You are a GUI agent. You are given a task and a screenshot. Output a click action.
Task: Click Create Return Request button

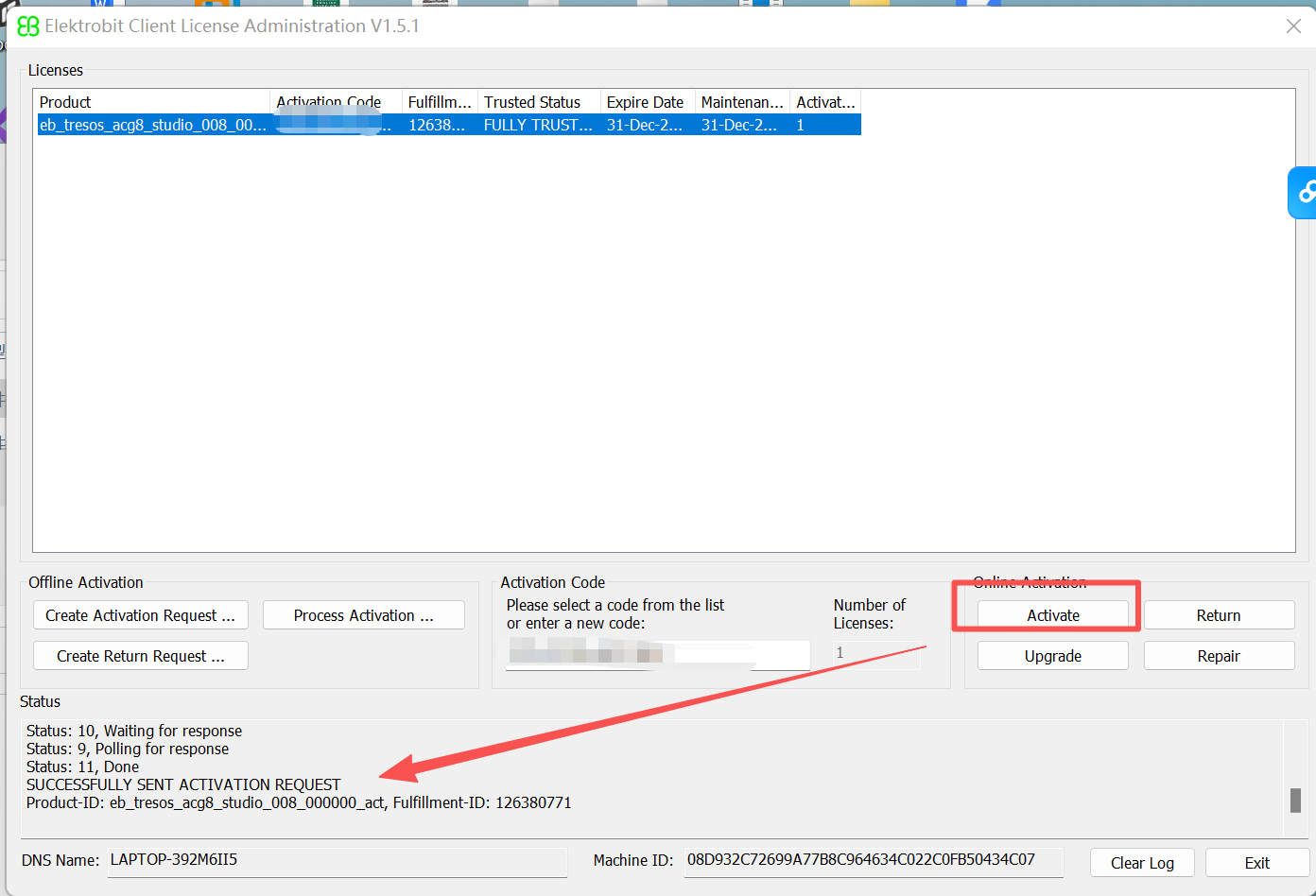coord(141,656)
